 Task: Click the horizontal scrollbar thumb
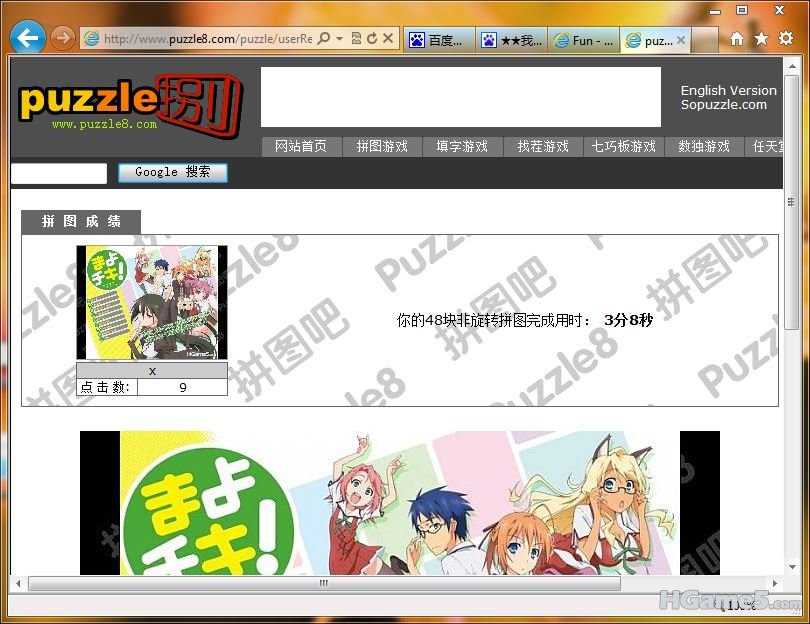coord(324,583)
